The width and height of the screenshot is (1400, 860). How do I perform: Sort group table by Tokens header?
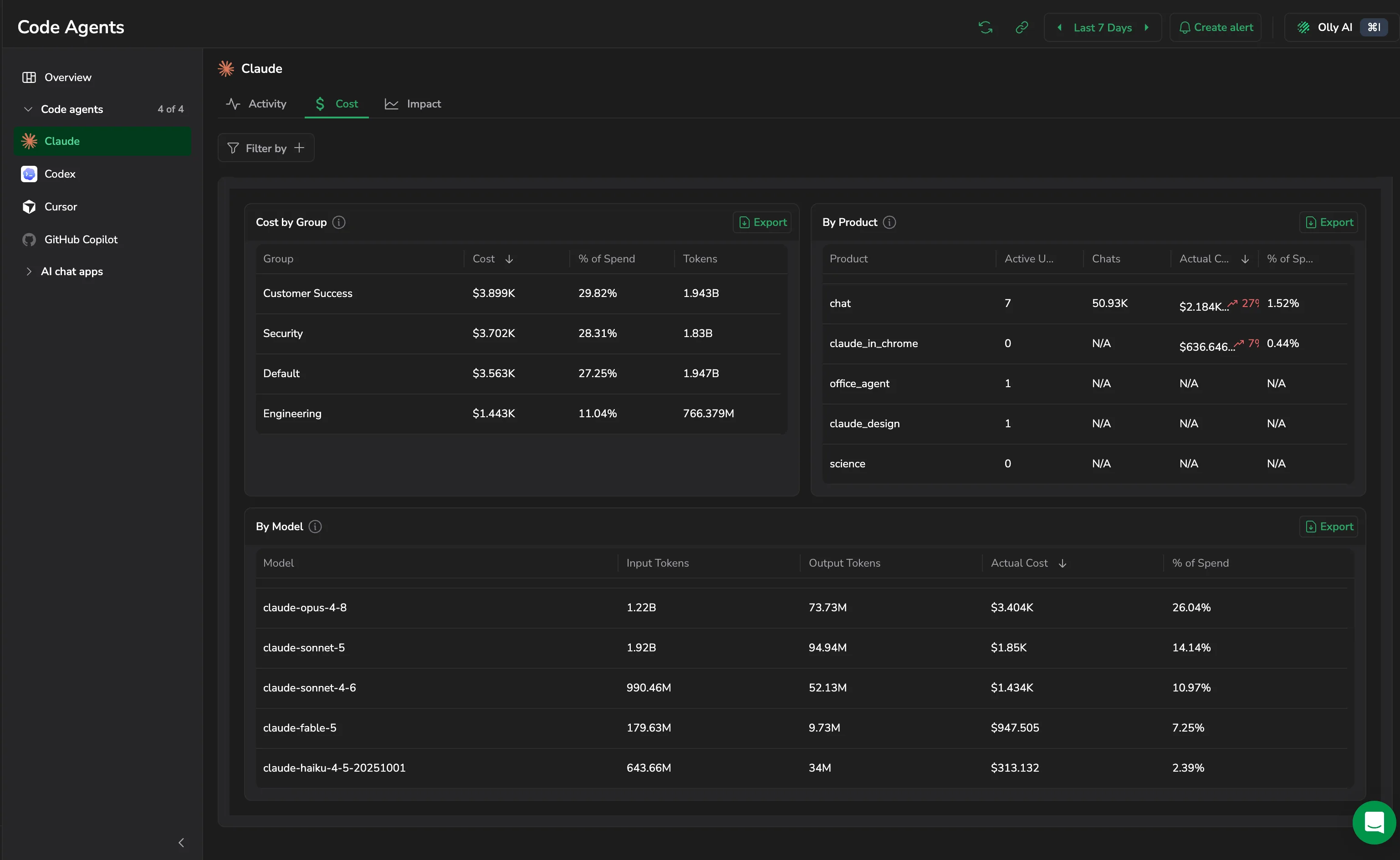pos(700,259)
